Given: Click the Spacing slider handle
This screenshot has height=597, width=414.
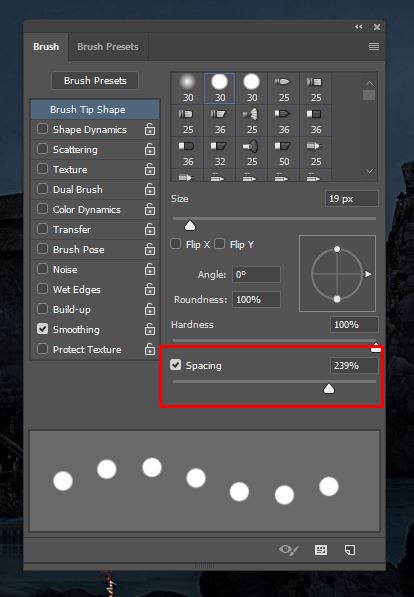Looking at the screenshot, I should click(x=329, y=389).
